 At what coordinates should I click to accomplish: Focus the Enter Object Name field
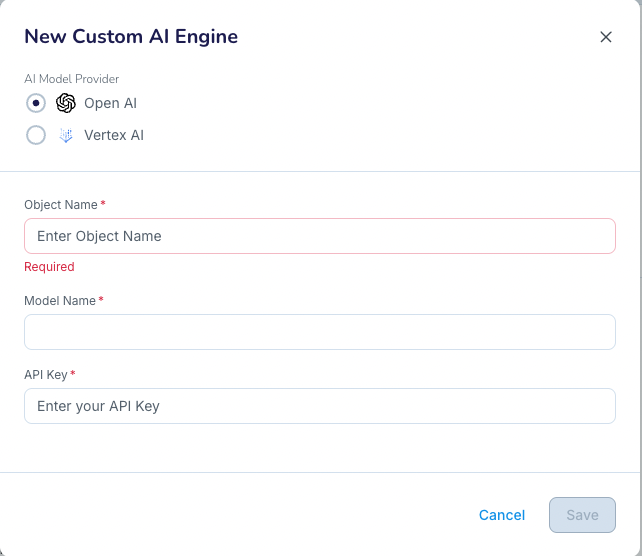pos(319,236)
